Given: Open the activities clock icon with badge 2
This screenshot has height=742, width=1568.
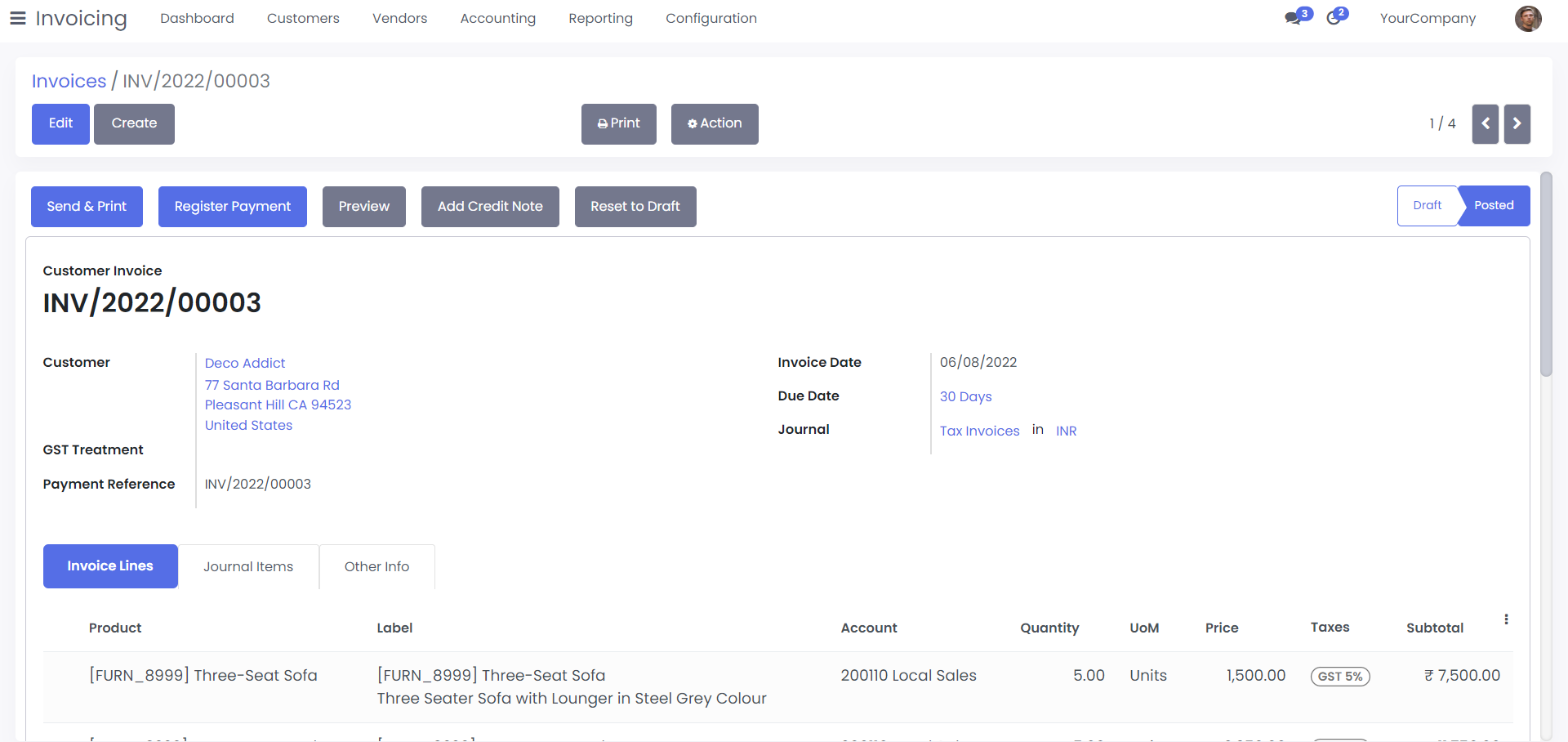Looking at the screenshot, I should point(1337,16).
